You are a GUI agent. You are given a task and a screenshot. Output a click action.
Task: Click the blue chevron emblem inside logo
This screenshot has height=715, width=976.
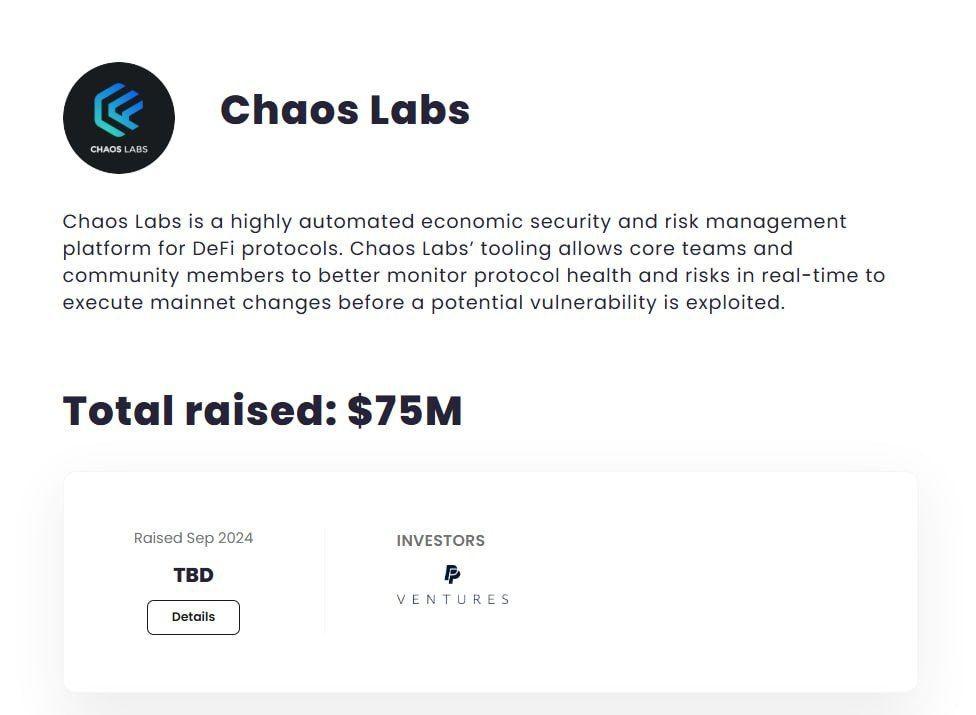[x=118, y=110]
